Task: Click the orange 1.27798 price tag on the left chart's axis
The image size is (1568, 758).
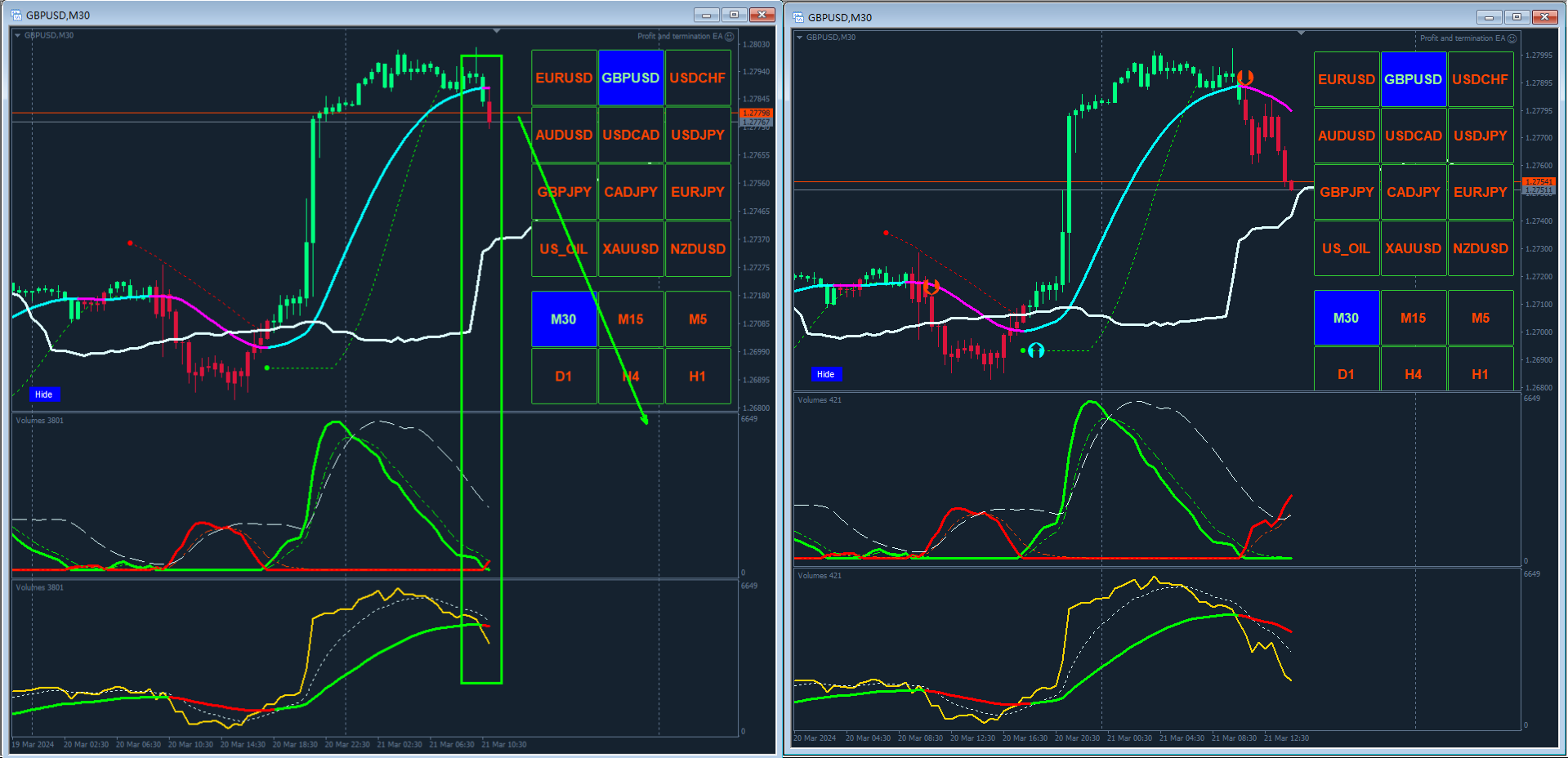Action: click(756, 113)
